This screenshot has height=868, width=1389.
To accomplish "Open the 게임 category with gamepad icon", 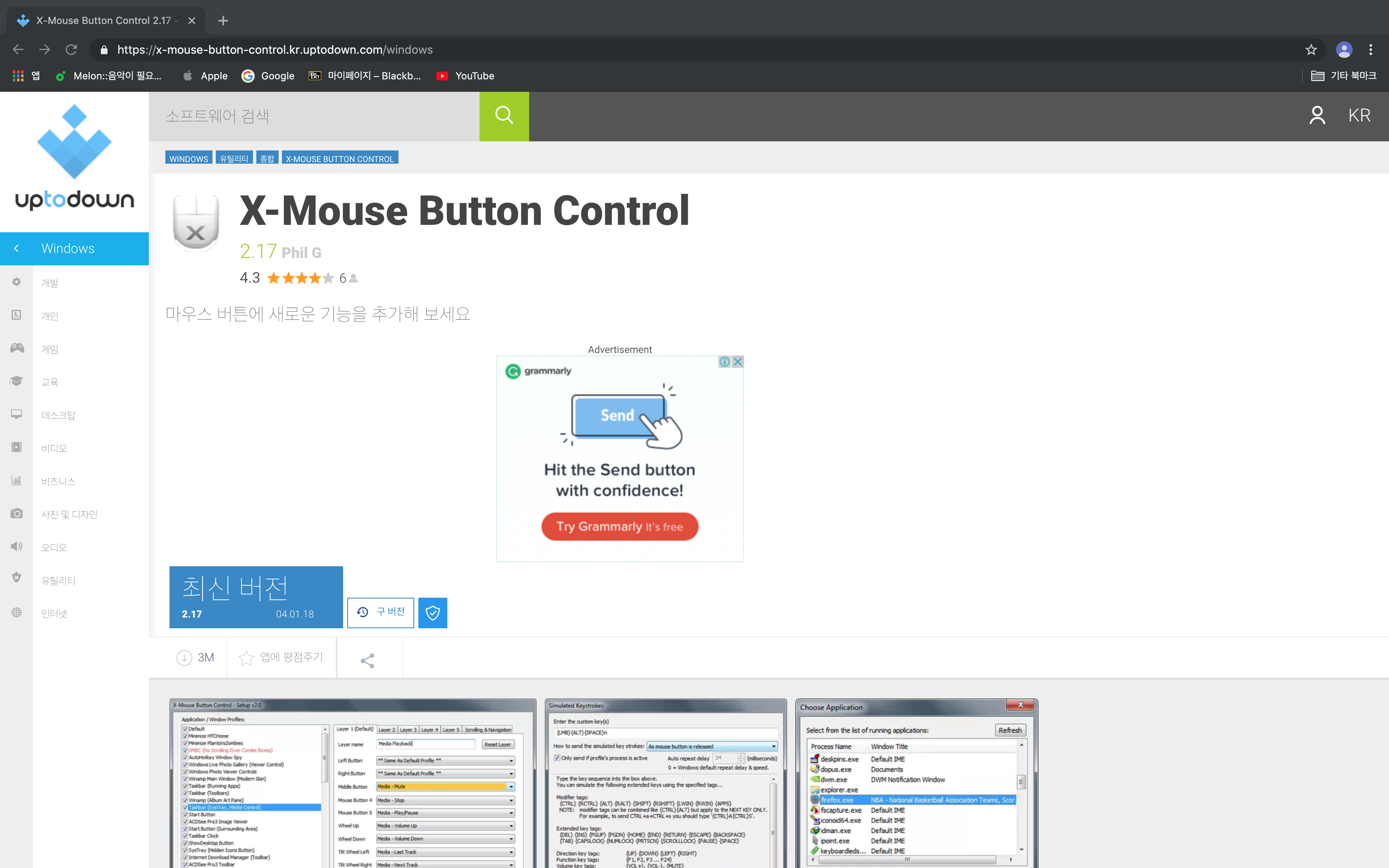I will click(49, 349).
